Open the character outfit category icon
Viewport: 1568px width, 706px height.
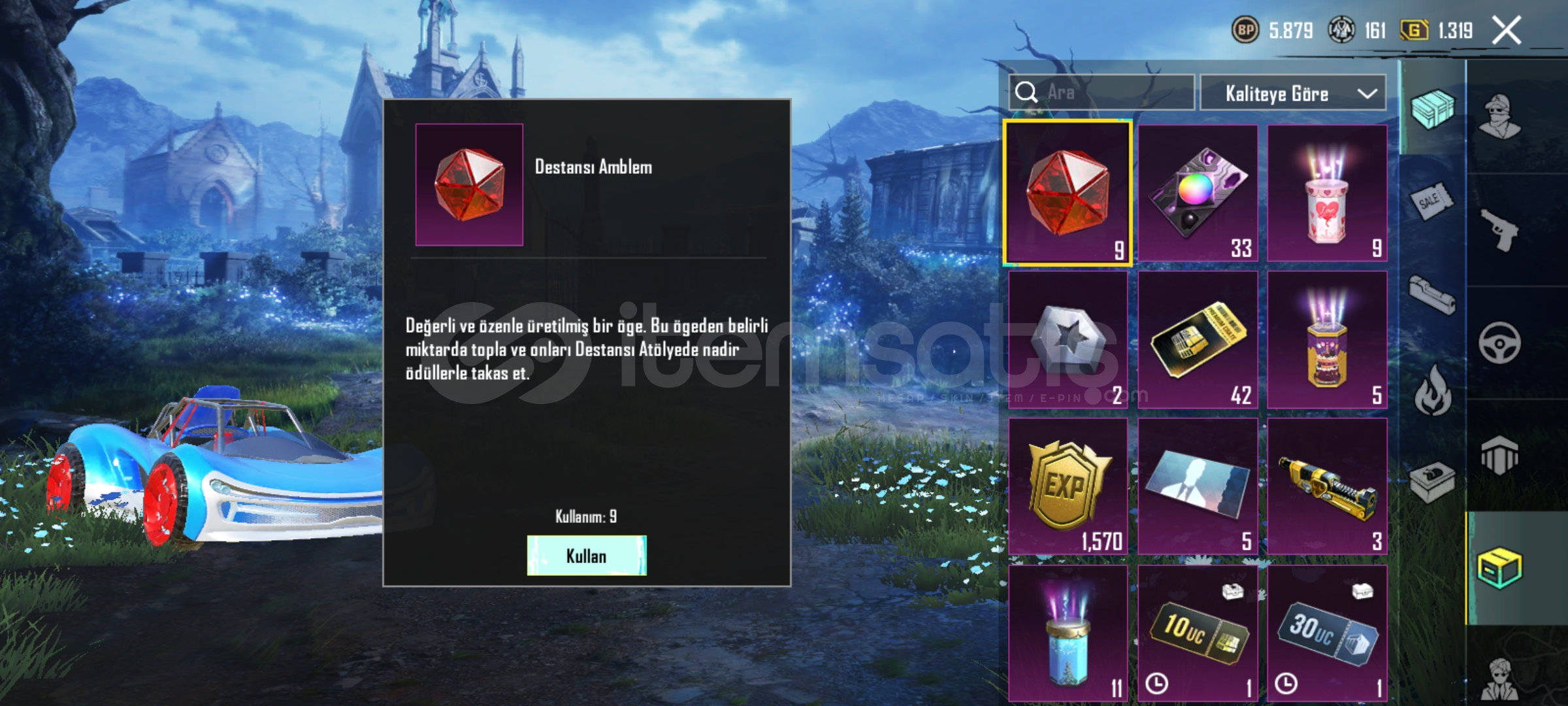(x=1499, y=117)
